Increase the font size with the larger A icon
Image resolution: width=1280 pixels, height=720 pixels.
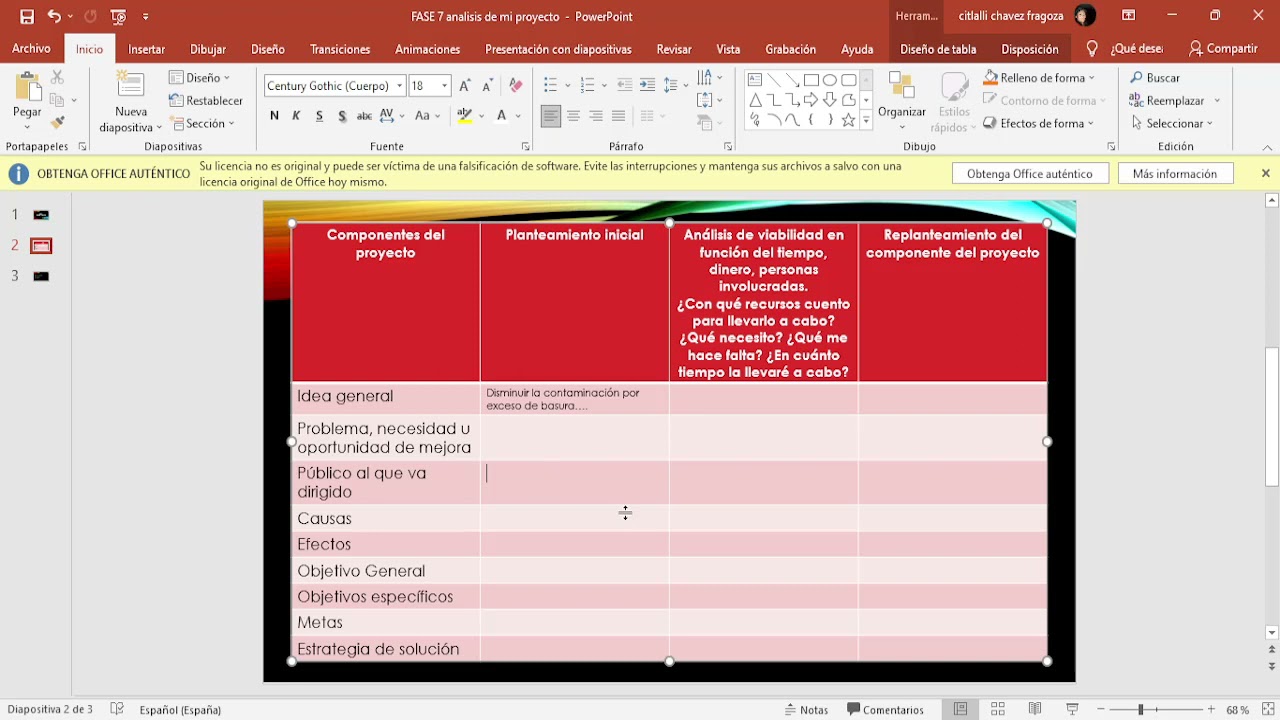pyautogui.click(x=465, y=86)
